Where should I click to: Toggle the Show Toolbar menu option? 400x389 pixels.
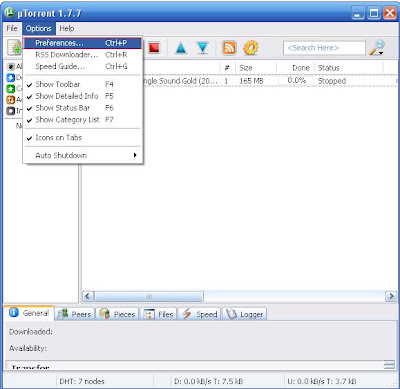tap(83, 84)
